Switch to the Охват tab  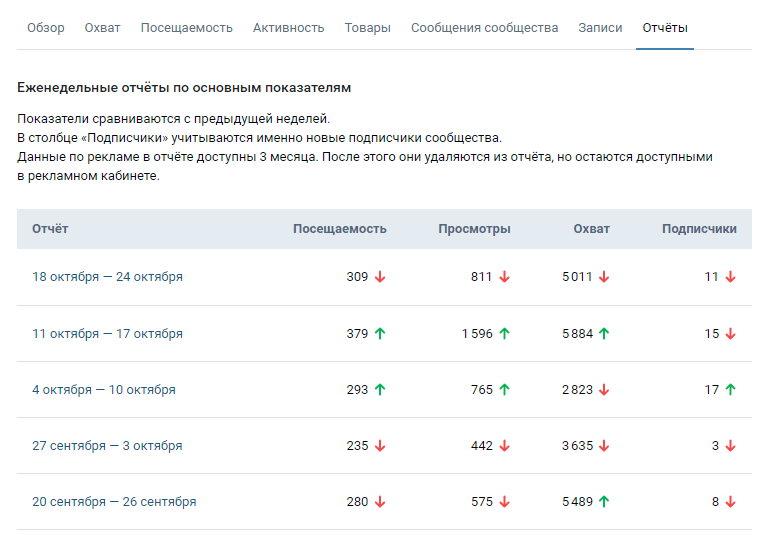point(102,28)
